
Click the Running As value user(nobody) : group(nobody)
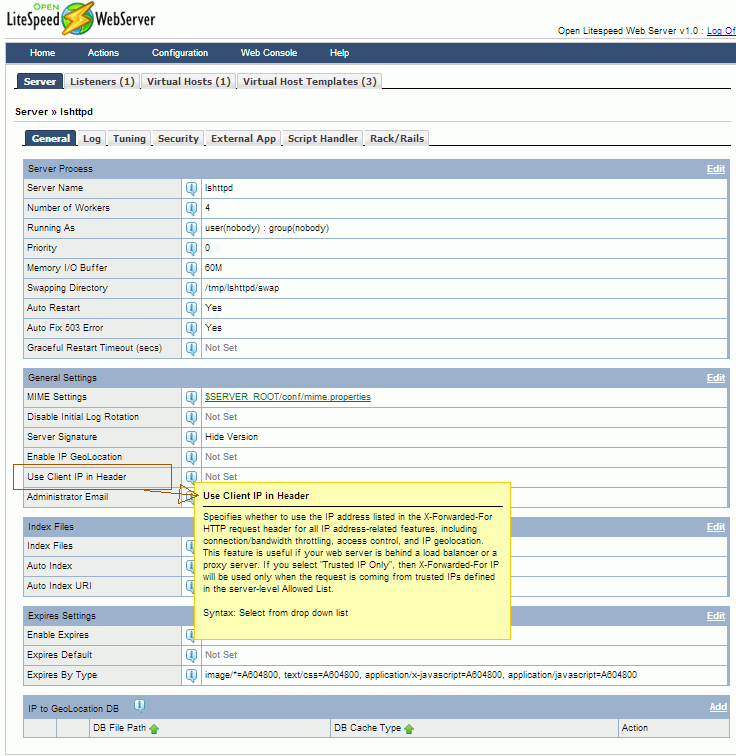pos(267,228)
